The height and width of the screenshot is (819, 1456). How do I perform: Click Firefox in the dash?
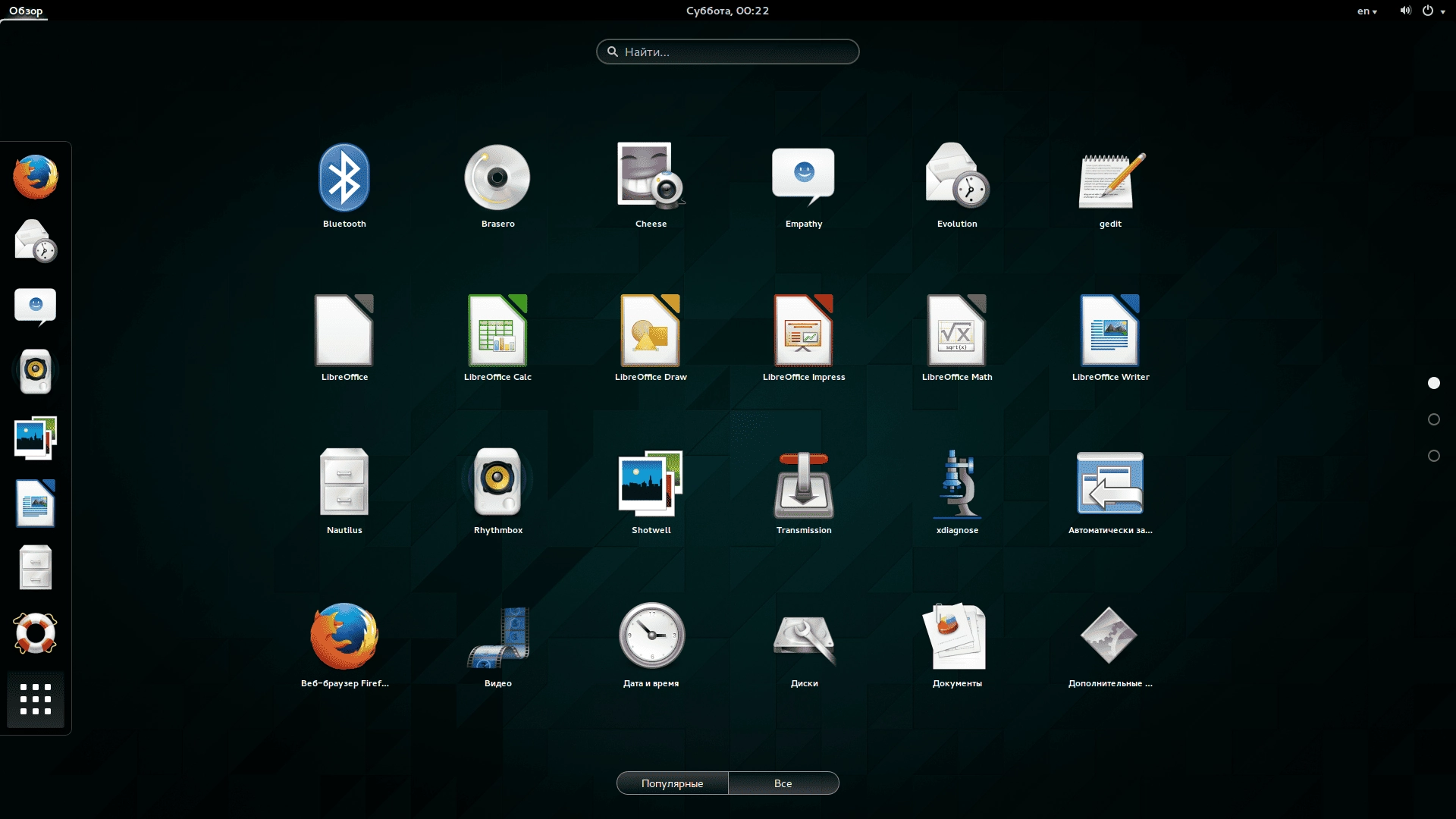[36, 177]
